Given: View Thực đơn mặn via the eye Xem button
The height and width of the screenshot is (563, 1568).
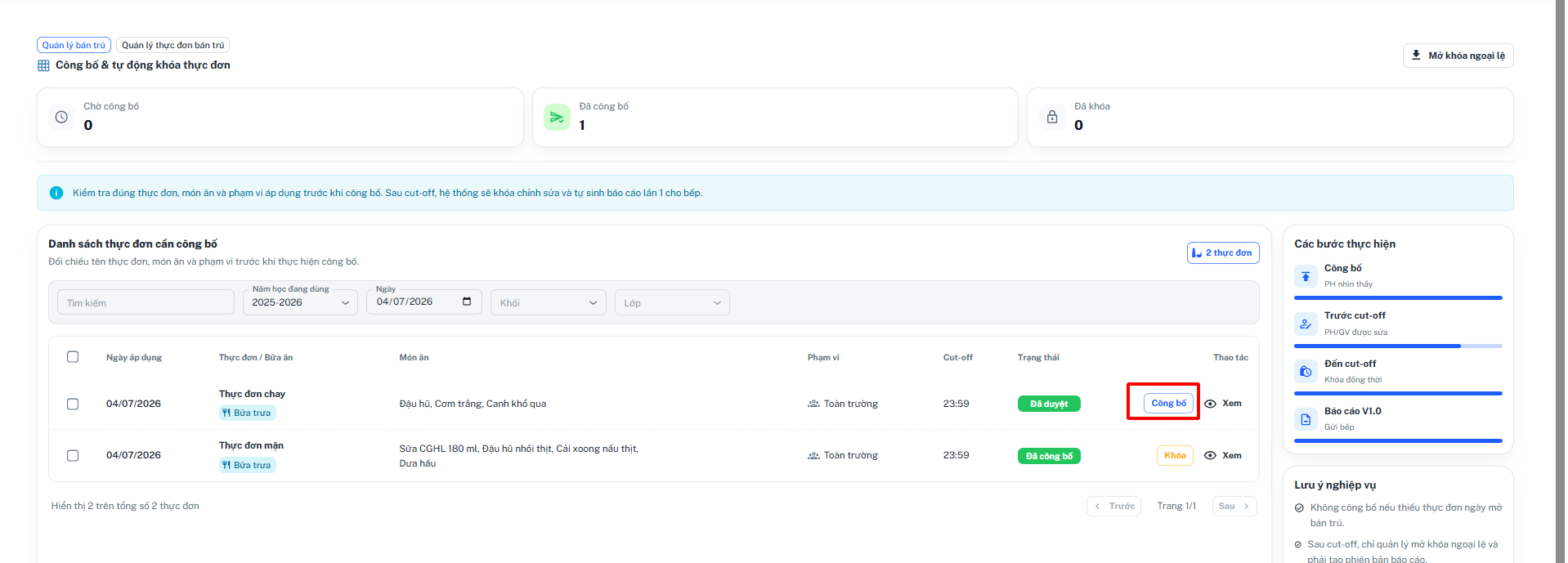Looking at the screenshot, I should 1223,456.
